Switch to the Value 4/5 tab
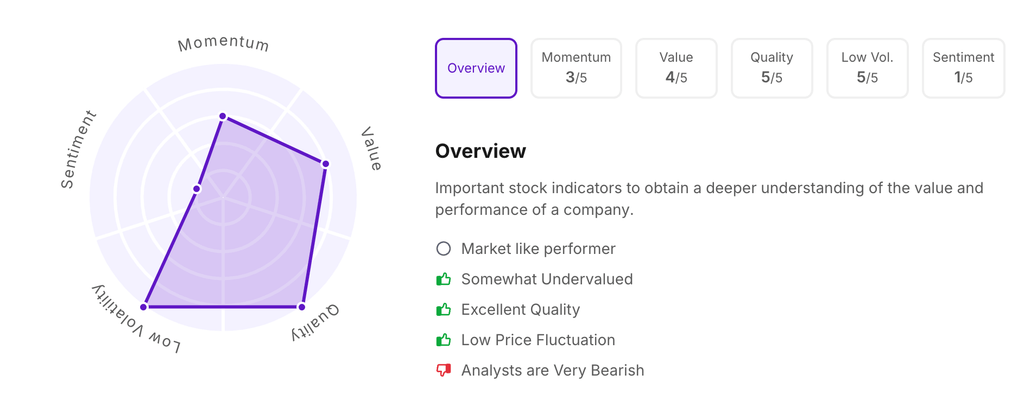Image resolution: width=1024 pixels, height=408 pixels. [x=676, y=68]
